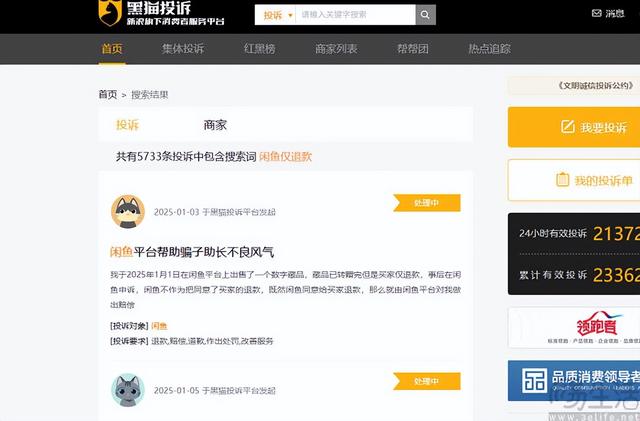Image resolution: width=640 pixels, height=421 pixels.
Task: Click first complaint's cat avatar
Action: 127,211
